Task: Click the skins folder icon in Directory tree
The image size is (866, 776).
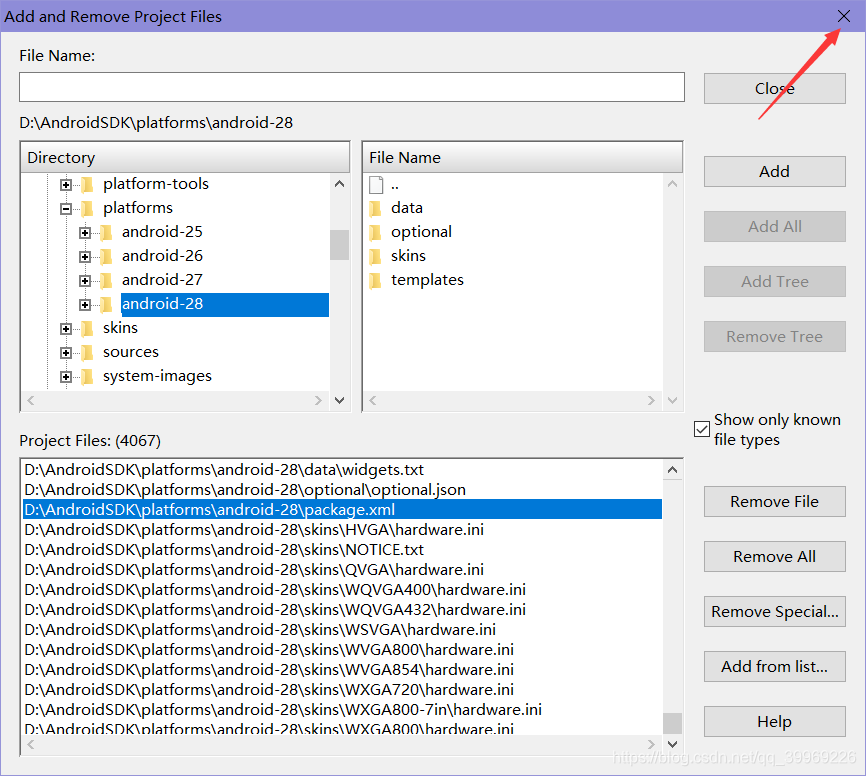Action: [x=87, y=329]
